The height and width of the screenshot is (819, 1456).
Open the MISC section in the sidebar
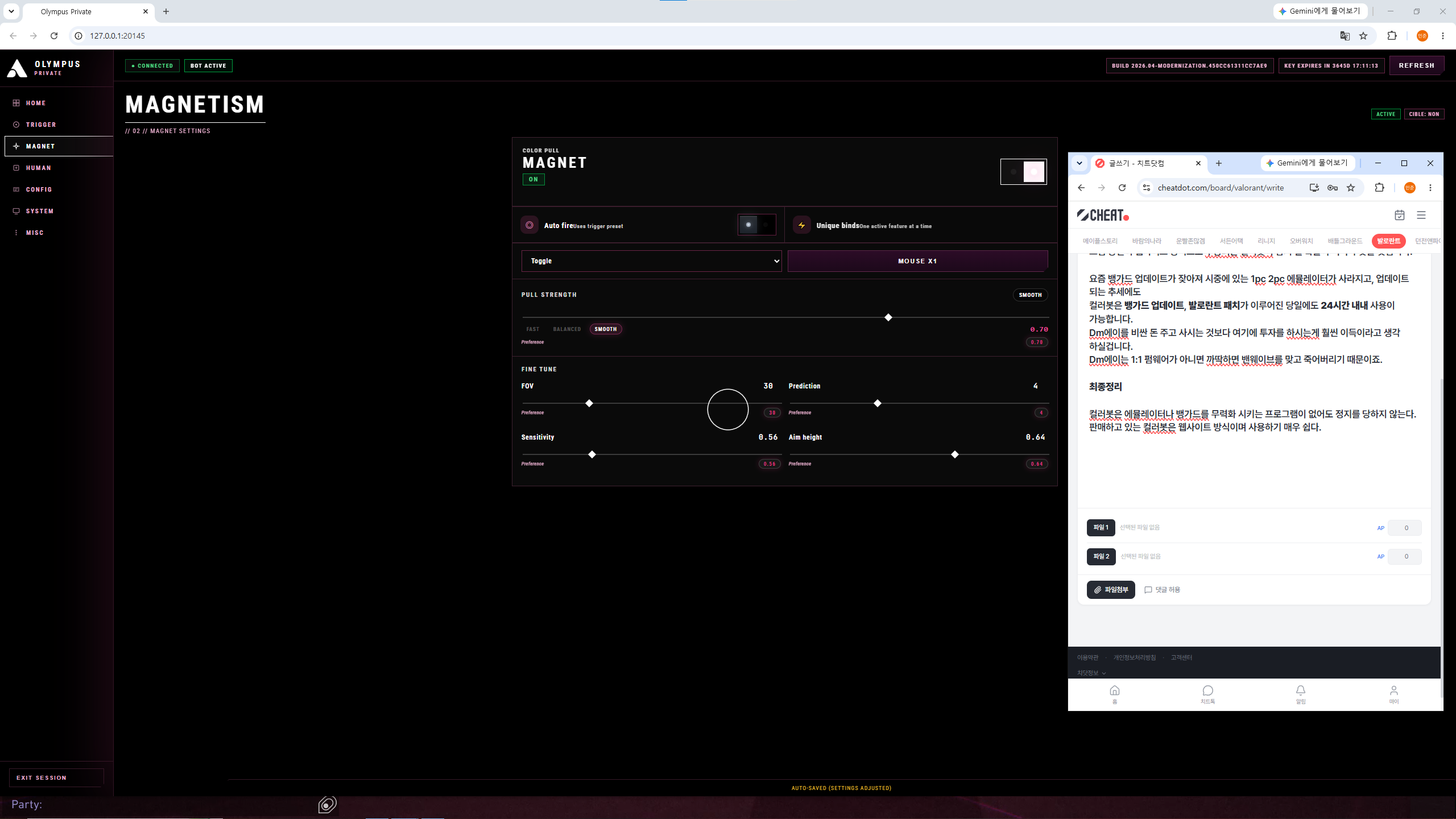35,233
